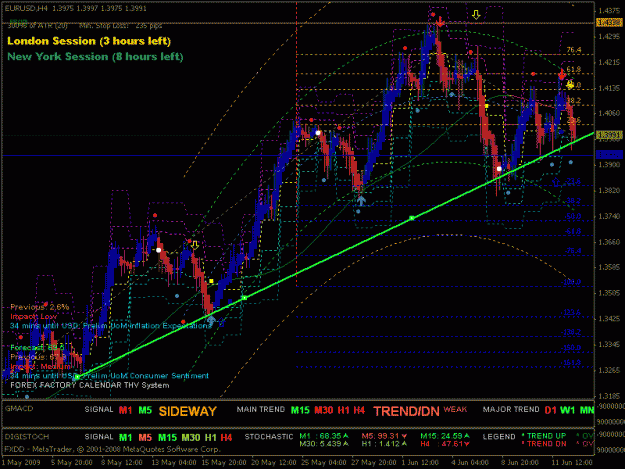
Task: Click M15 in the GMACD main trend row
Action: (x=300, y=410)
